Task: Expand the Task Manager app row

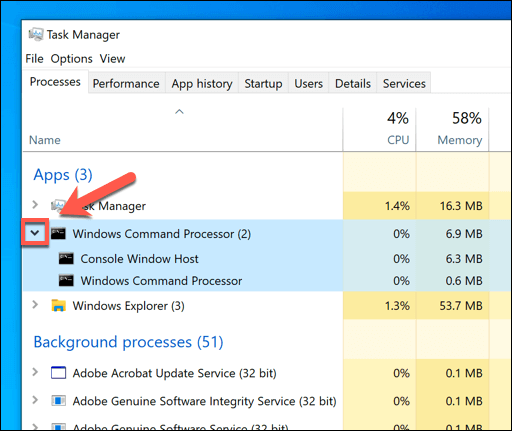Action: click(x=35, y=204)
